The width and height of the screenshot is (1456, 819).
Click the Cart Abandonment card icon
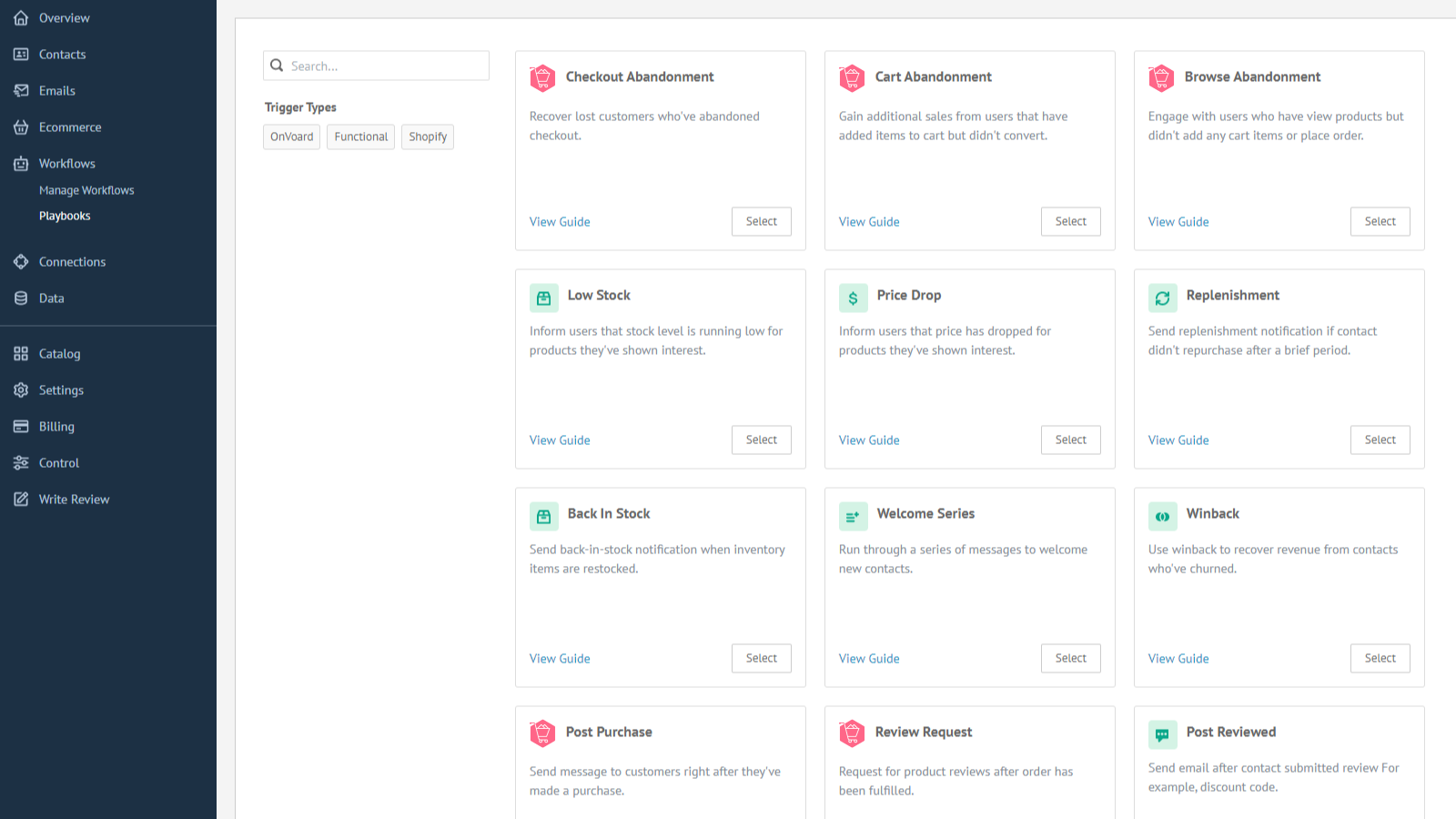pos(852,78)
